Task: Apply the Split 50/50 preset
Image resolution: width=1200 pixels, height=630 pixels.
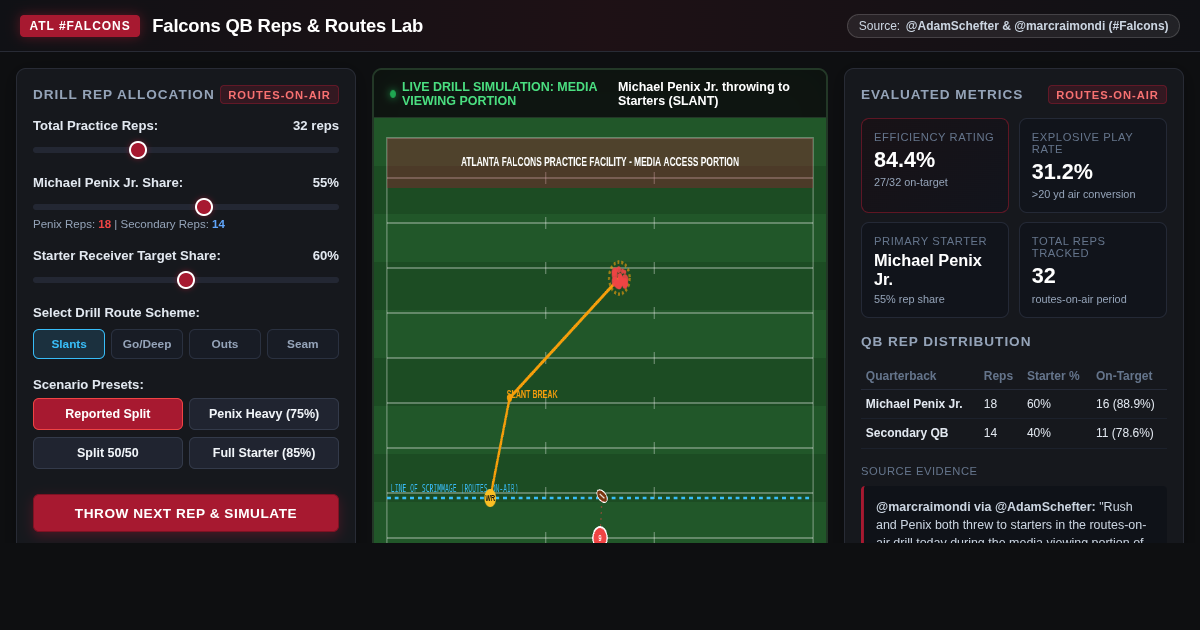Action: [x=108, y=453]
